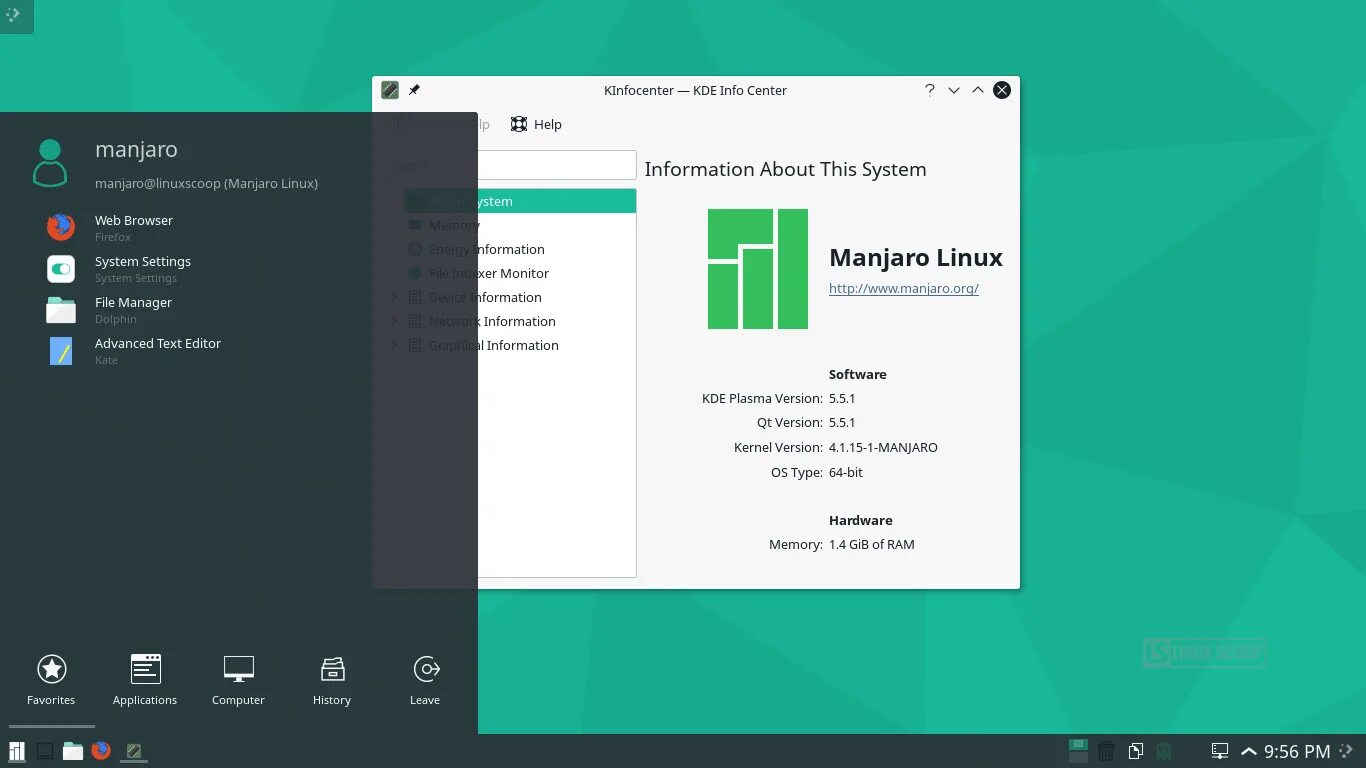Open the http://www.manjaro.org/ link

coord(904,288)
